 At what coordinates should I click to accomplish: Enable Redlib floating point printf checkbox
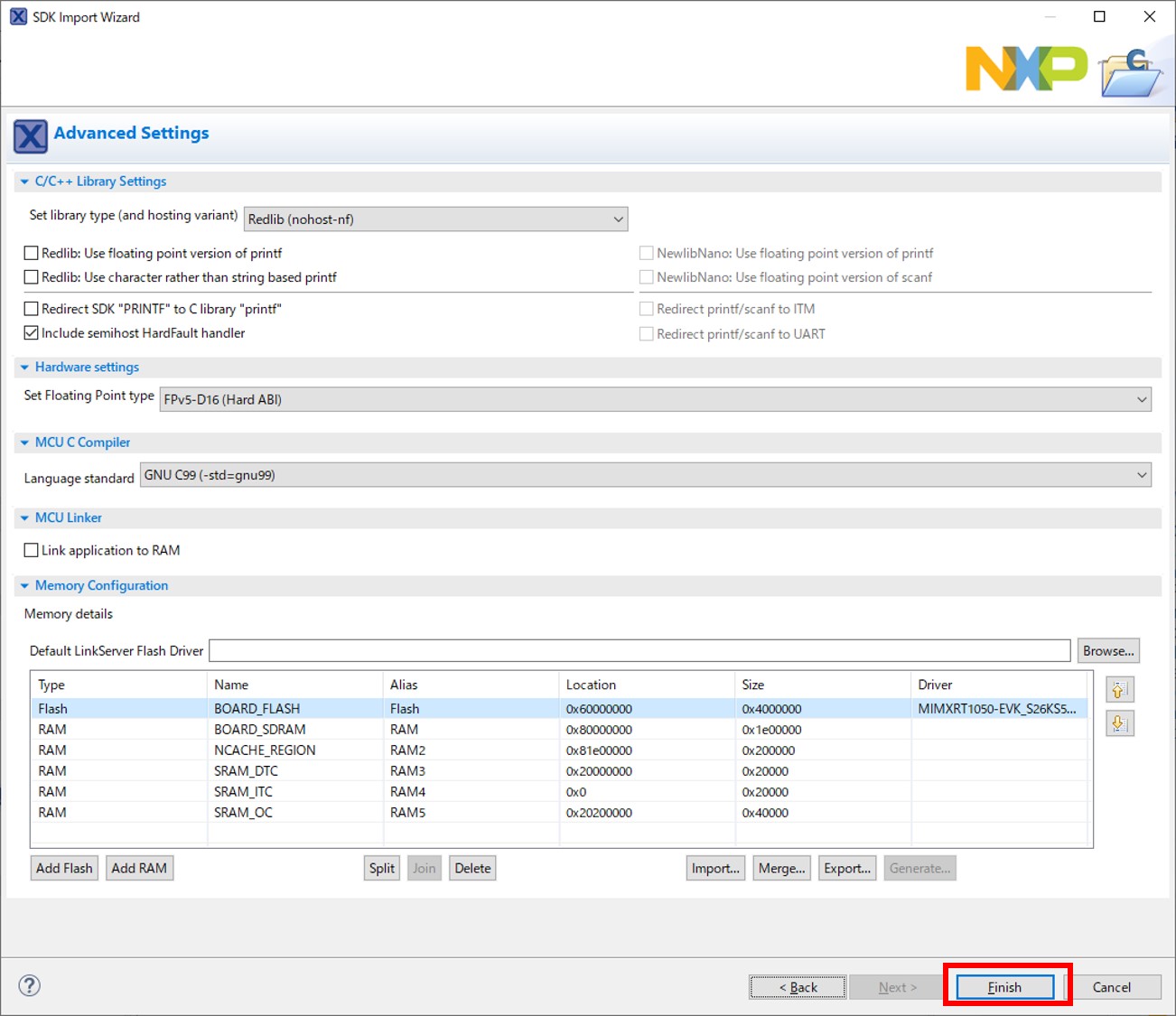click(x=32, y=254)
